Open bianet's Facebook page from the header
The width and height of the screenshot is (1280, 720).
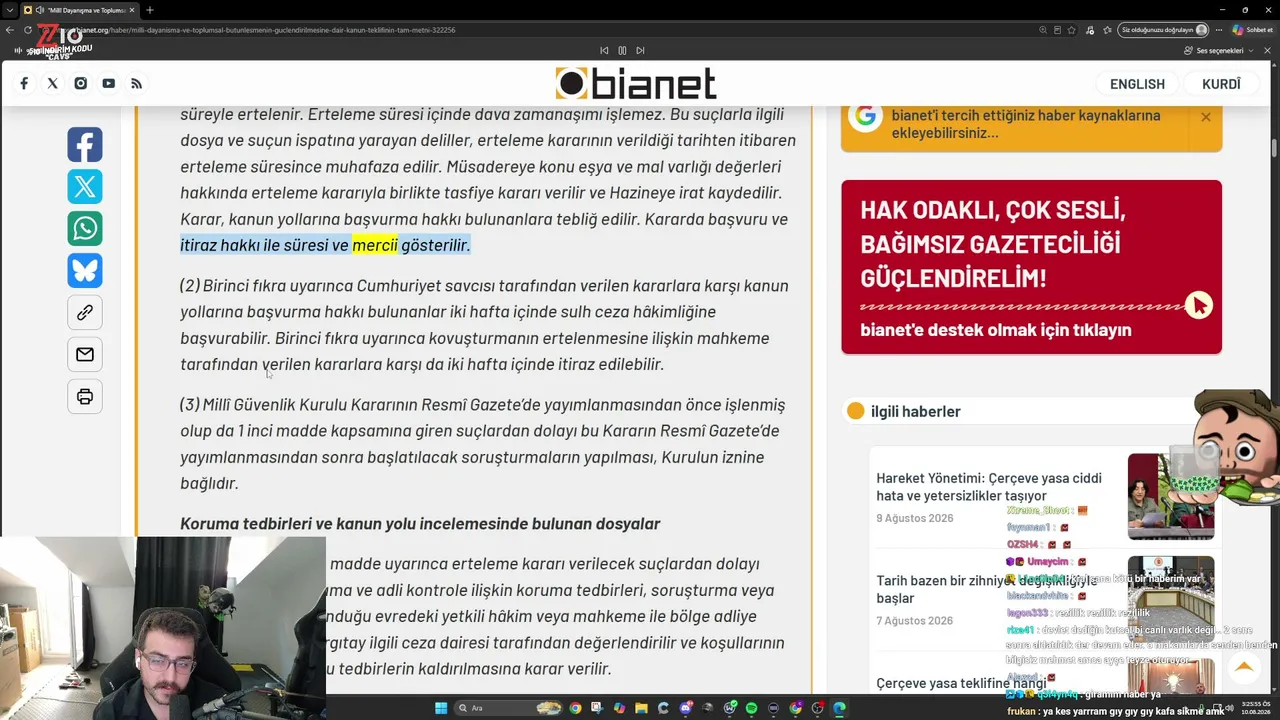point(24,84)
